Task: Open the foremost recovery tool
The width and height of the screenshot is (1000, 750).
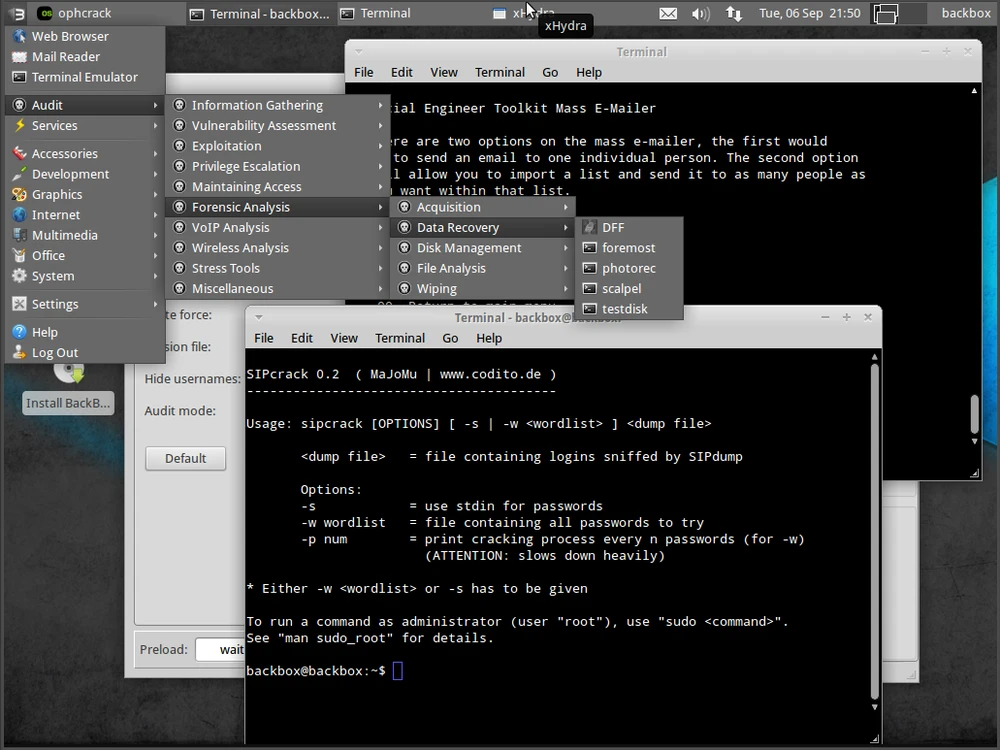Action: 628,248
